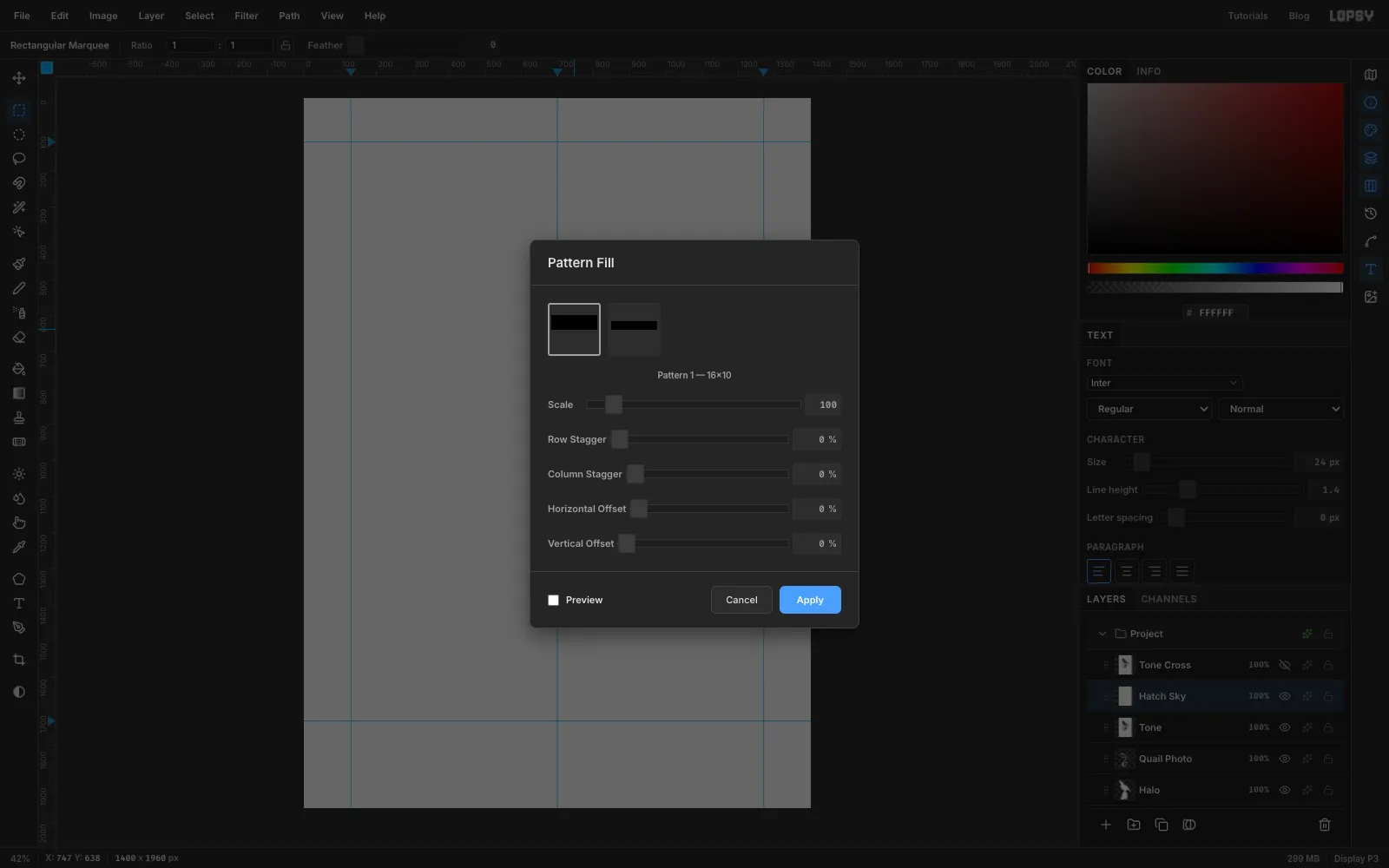Show the hidden Tone Cross layer
This screenshot has height=868, width=1389.
[x=1285, y=665]
